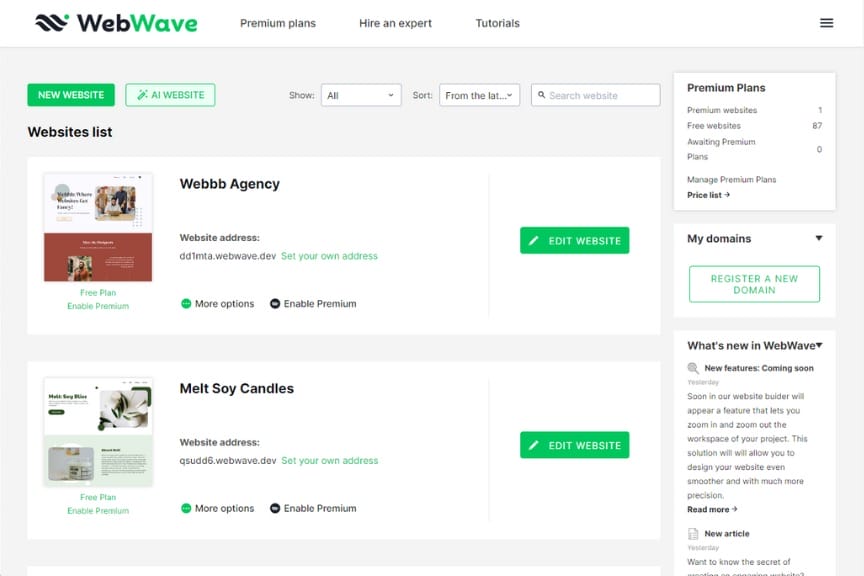The image size is (864, 576).
Task: Click the New article document icon
Action: pos(693,534)
